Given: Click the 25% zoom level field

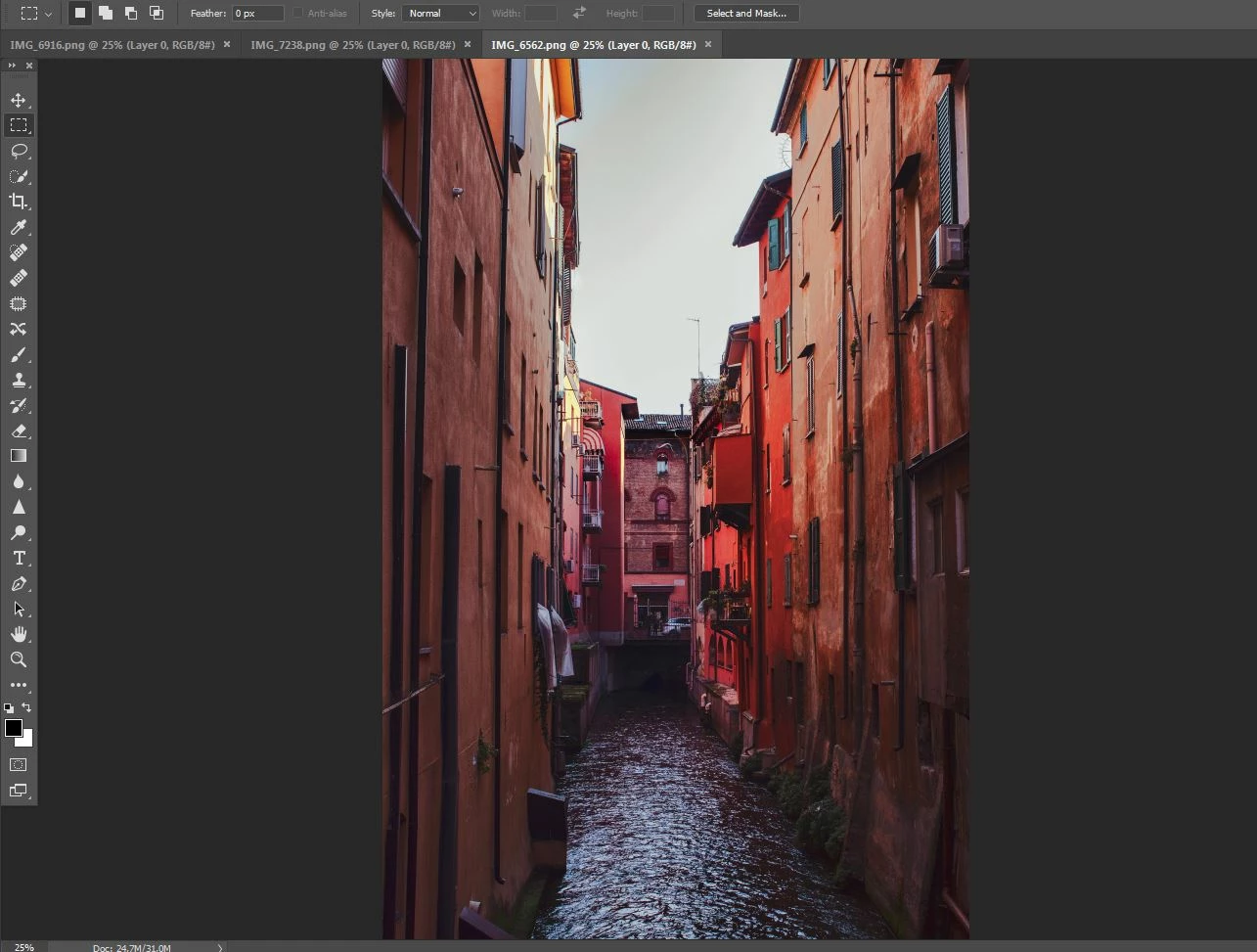Looking at the screenshot, I should [x=24, y=946].
